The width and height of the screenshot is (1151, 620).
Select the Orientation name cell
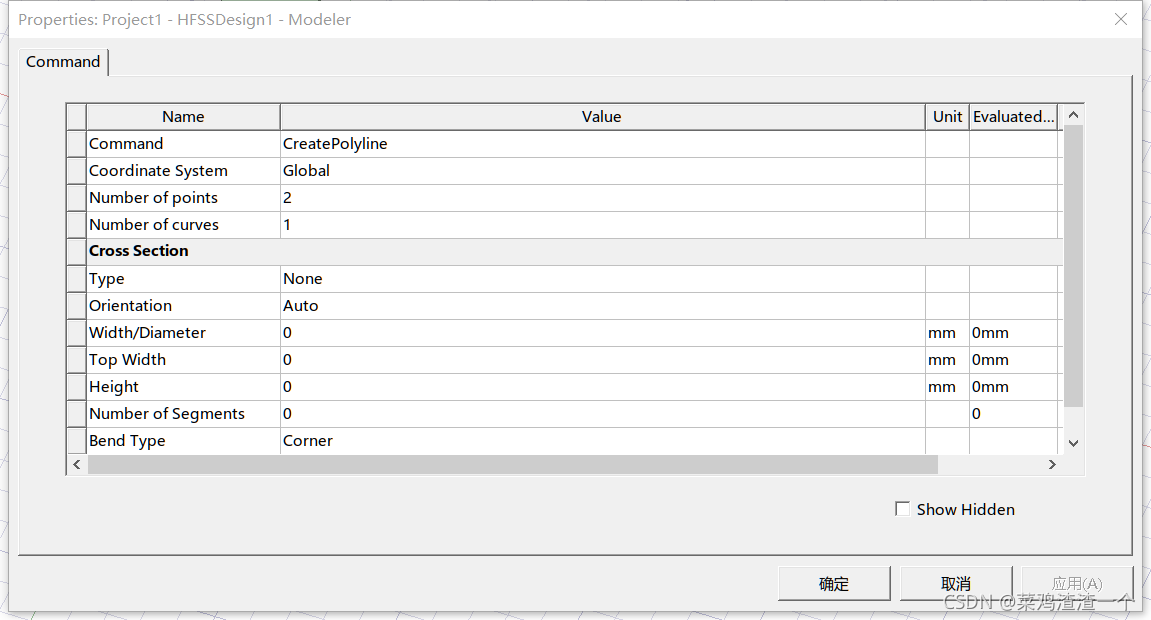coord(183,306)
